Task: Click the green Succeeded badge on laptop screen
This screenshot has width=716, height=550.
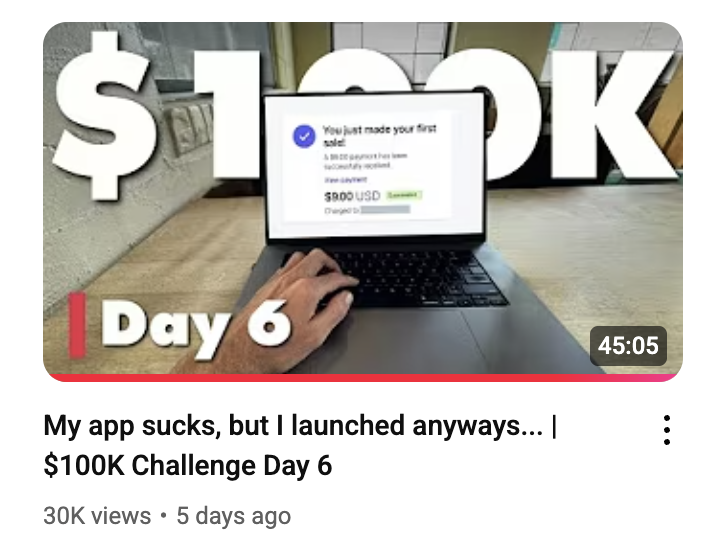Action: (x=403, y=195)
